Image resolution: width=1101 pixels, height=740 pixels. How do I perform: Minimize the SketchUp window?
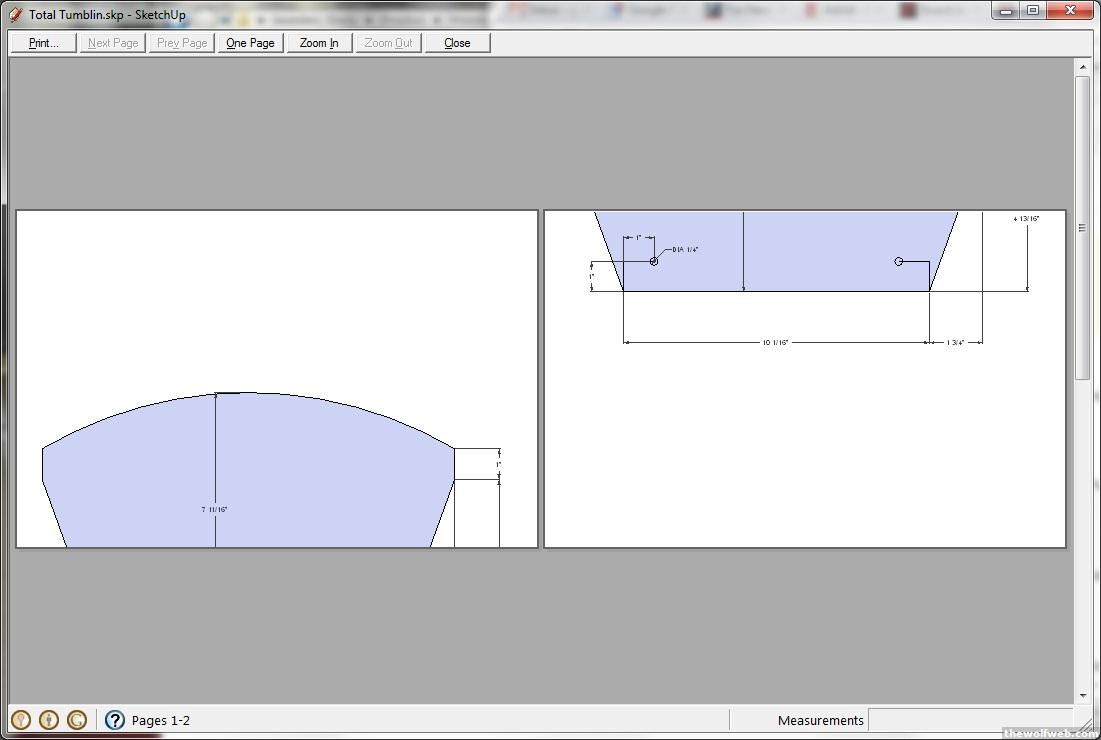click(1008, 10)
